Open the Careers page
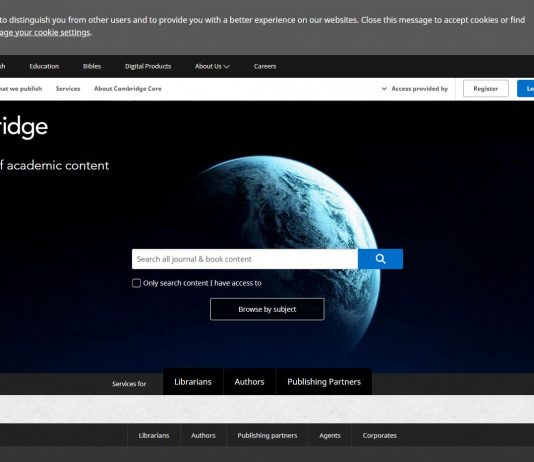The height and width of the screenshot is (462, 534). point(265,66)
